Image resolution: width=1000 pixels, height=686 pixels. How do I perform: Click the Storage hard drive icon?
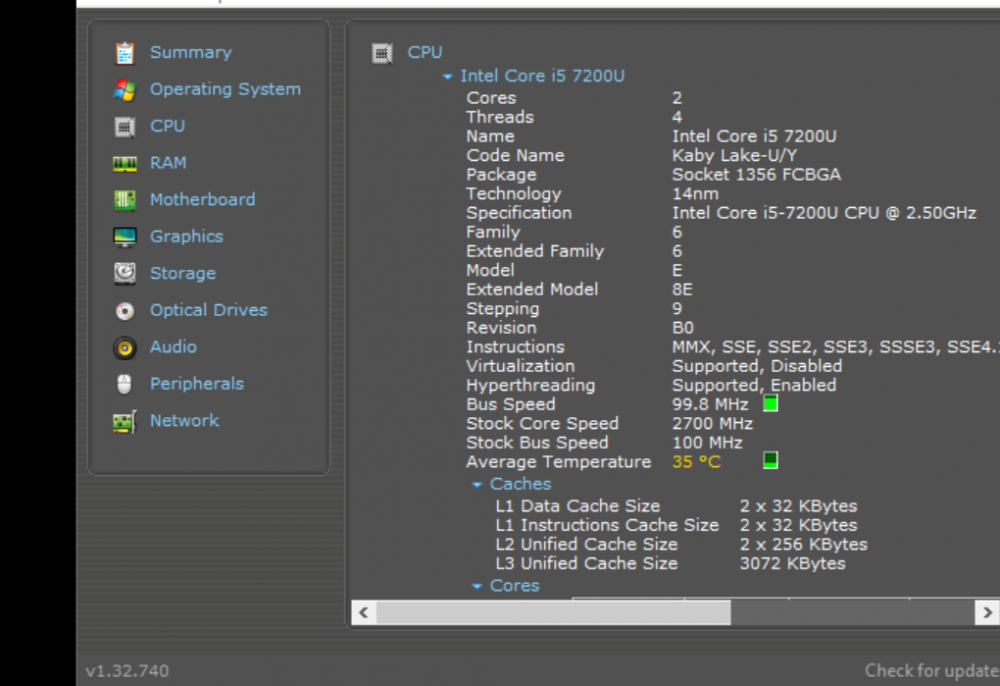click(124, 273)
